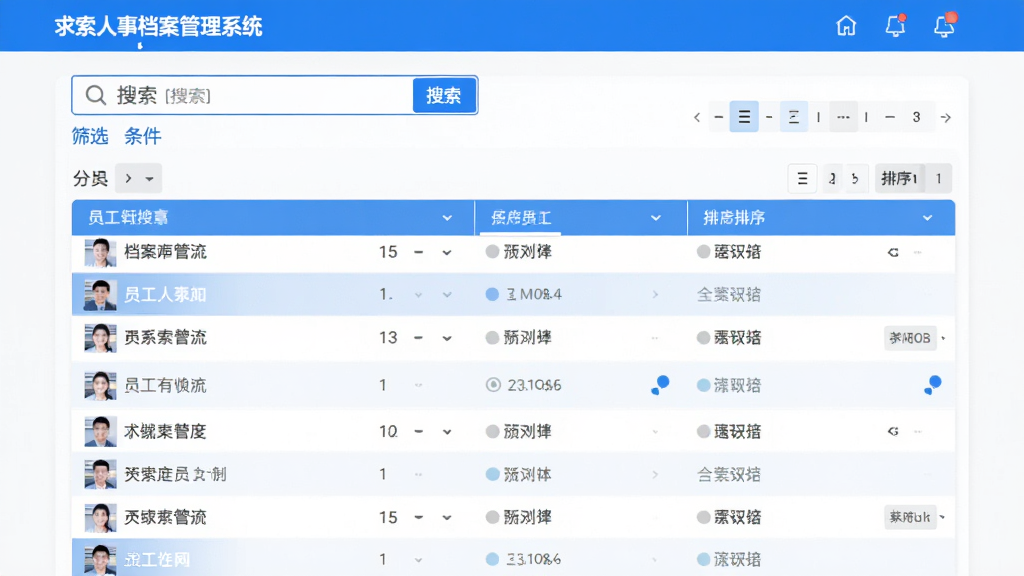Open the 条件 conditions link
This screenshot has width=1024, height=576.
pos(142,136)
